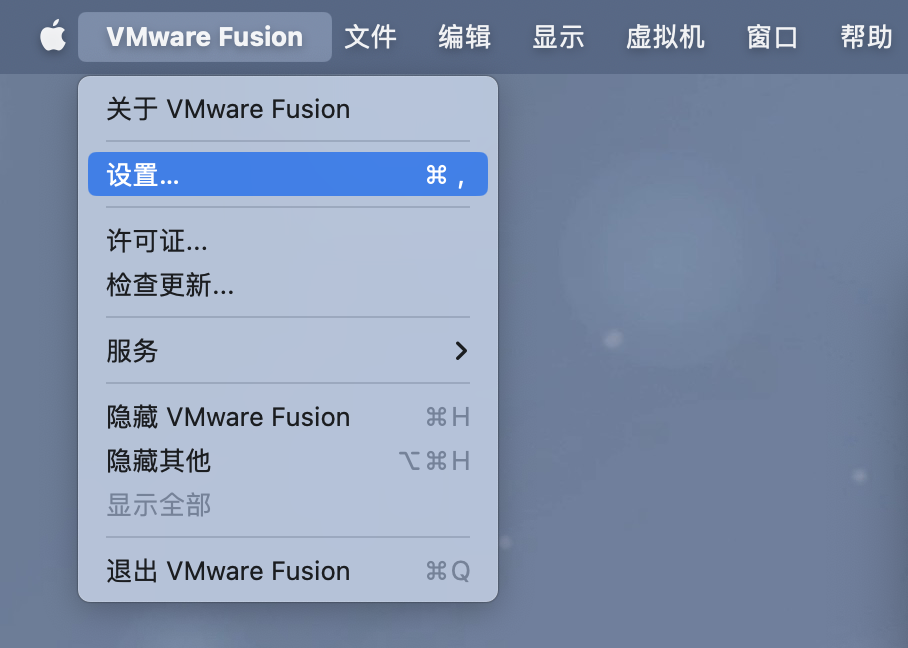Select 隐藏其他 menu item
Image resolution: width=908 pixels, height=648 pixels.
[158, 461]
